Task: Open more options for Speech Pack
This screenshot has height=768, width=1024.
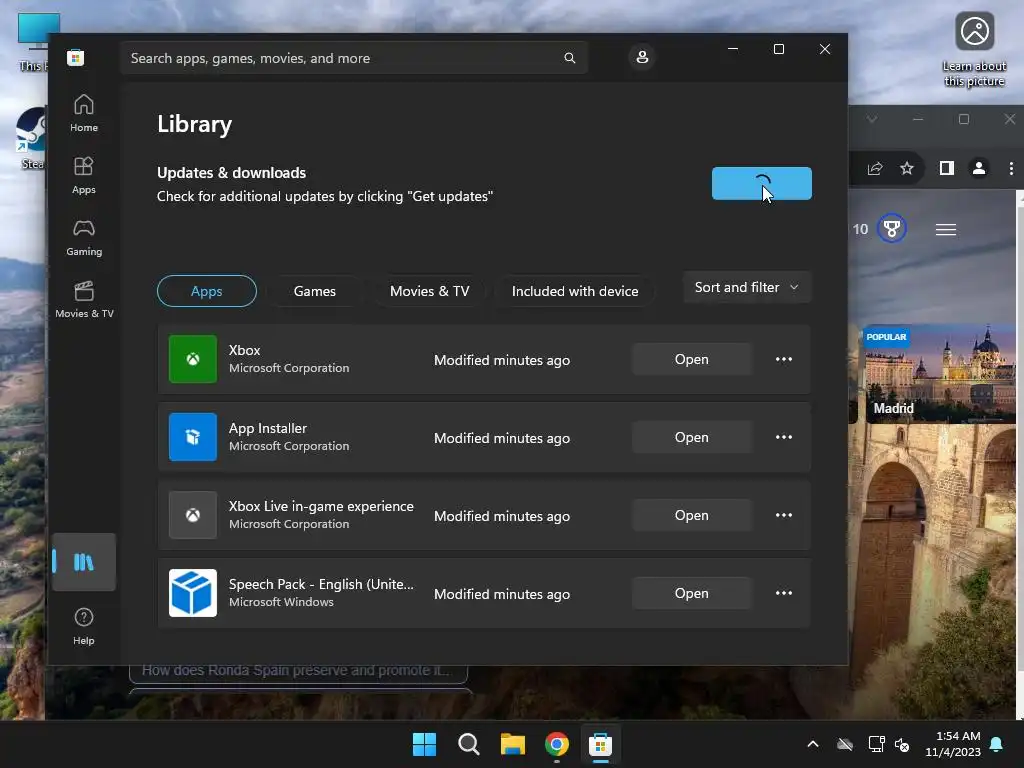Action: (x=784, y=593)
